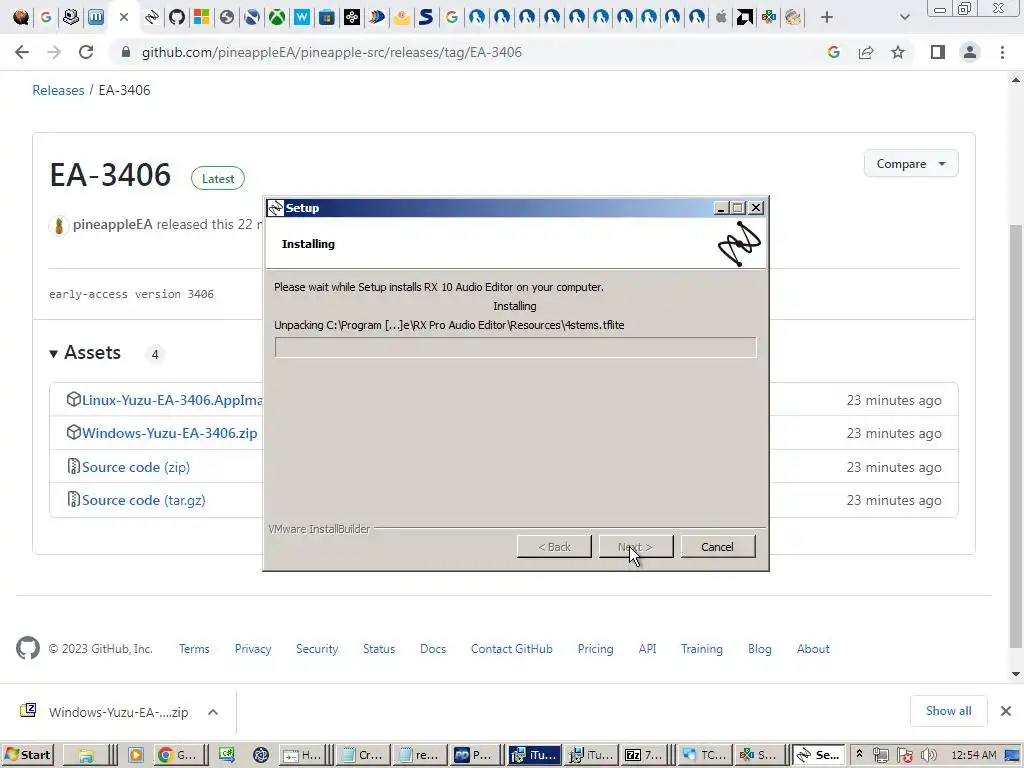Click the browser Back arrow

click(x=22, y=52)
